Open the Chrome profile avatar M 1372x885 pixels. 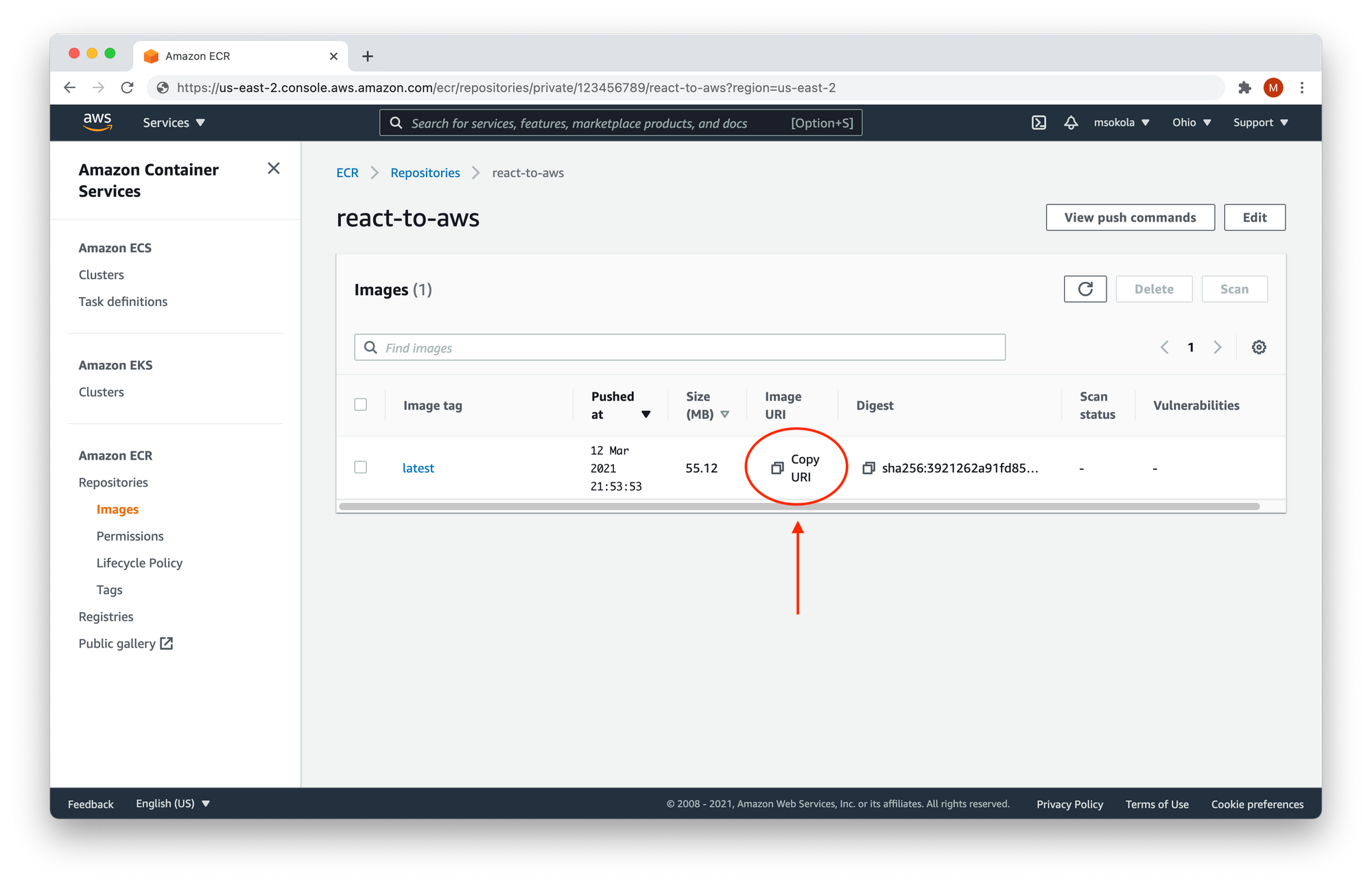[1273, 88]
